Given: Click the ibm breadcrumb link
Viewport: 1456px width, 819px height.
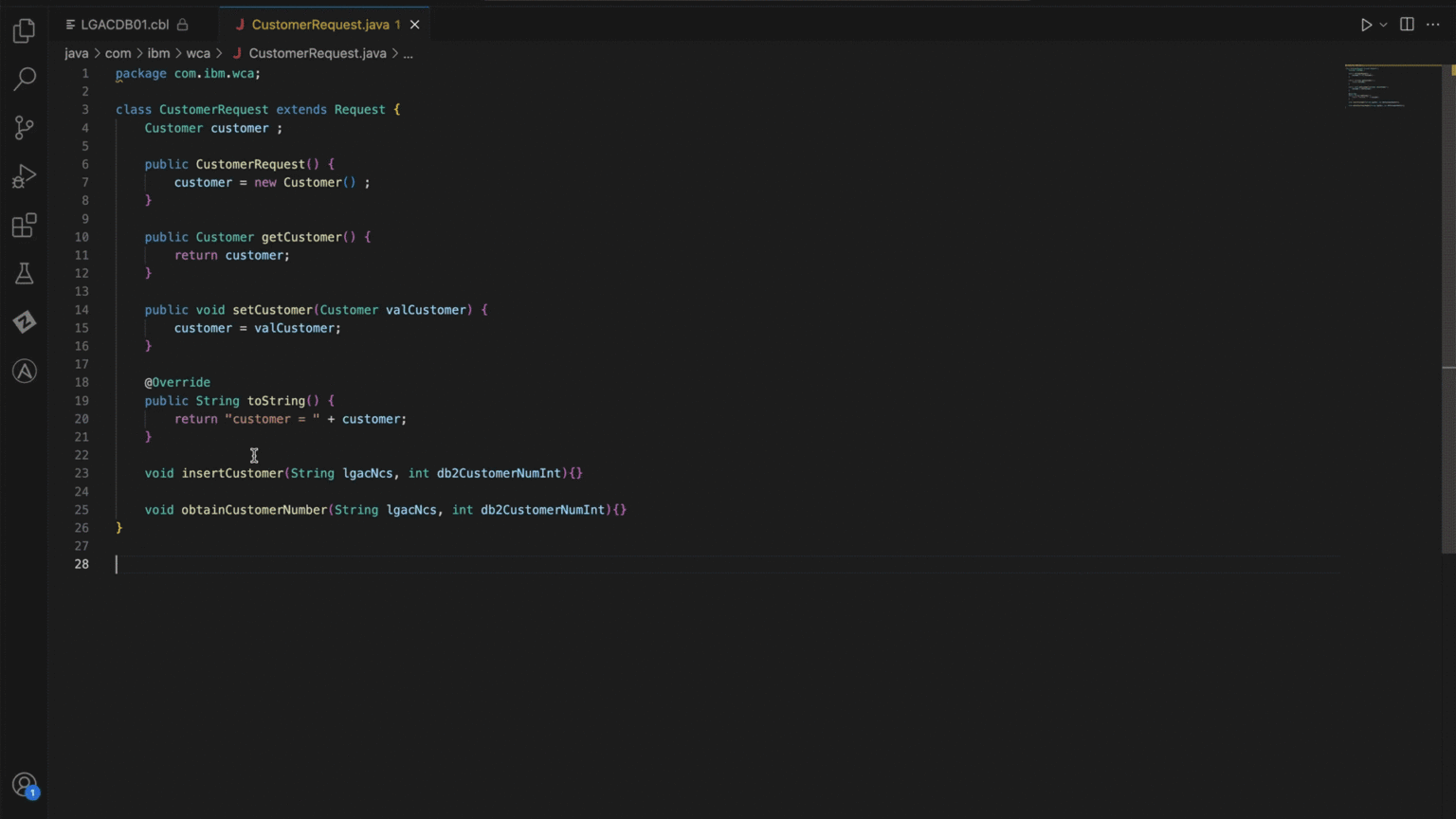Looking at the screenshot, I should [158, 53].
